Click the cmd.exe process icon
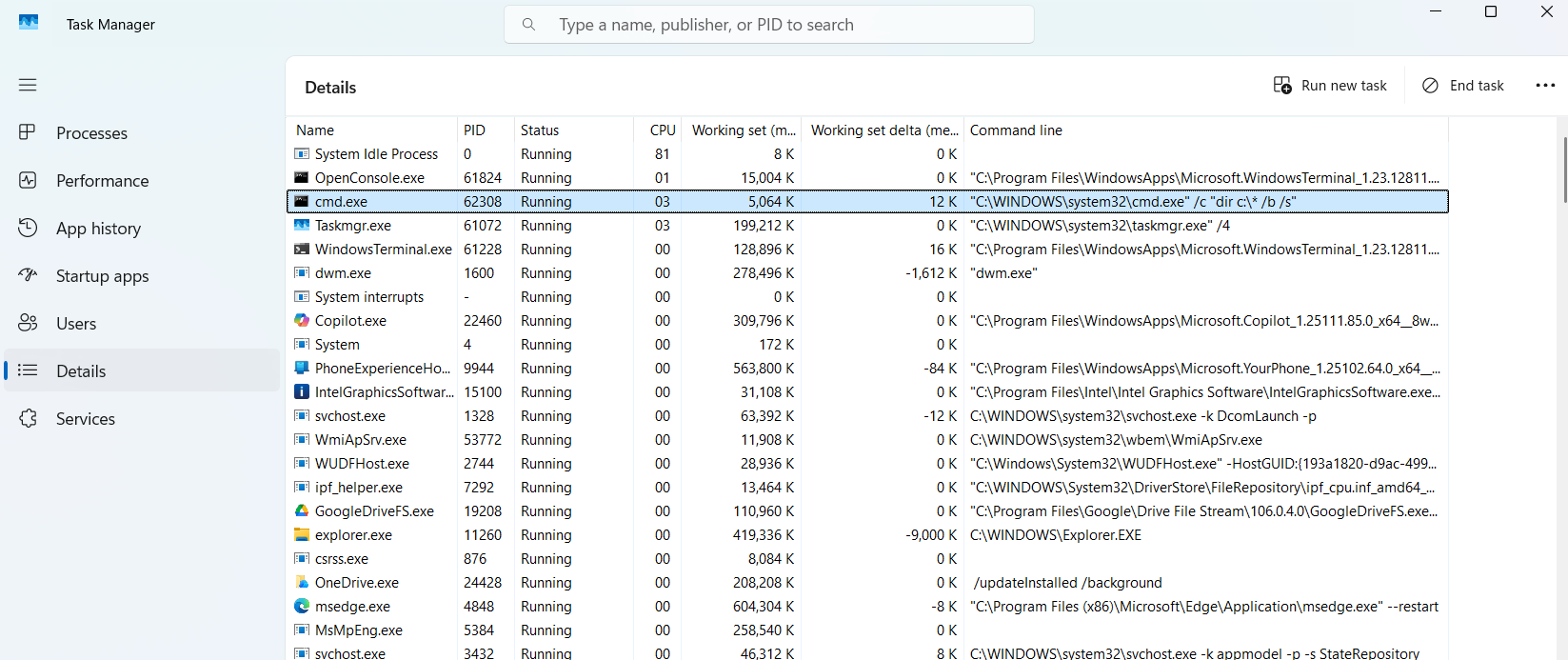Image resolution: width=1568 pixels, height=660 pixels. pyautogui.click(x=302, y=202)
